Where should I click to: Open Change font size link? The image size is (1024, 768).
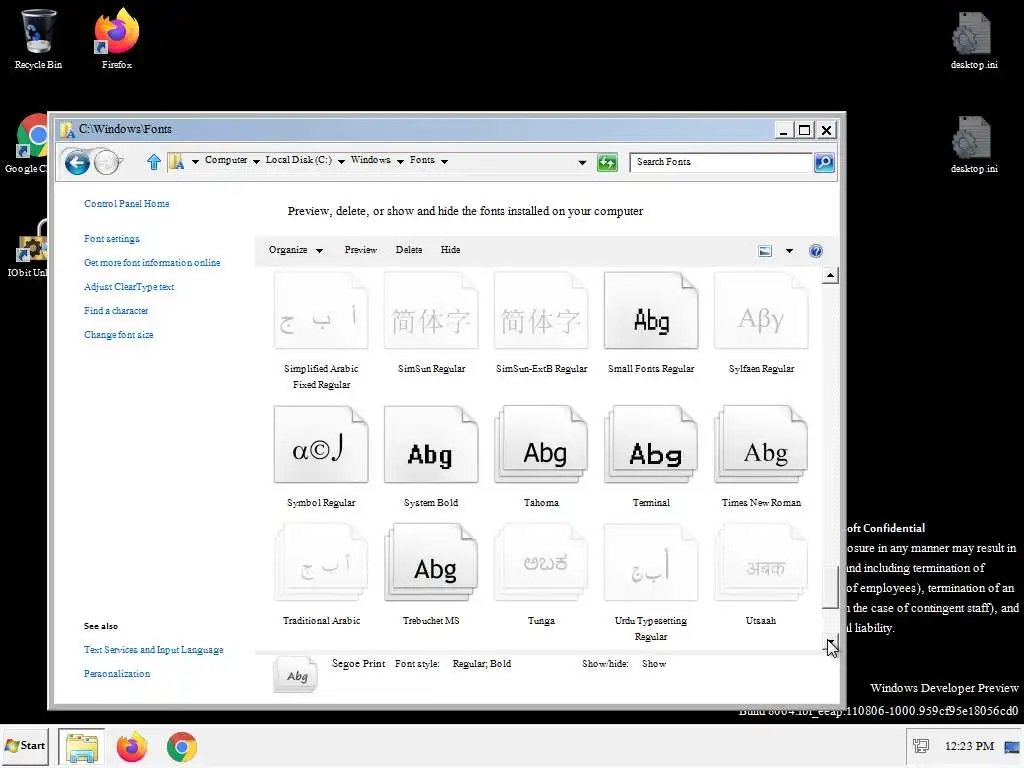(118, 335)
